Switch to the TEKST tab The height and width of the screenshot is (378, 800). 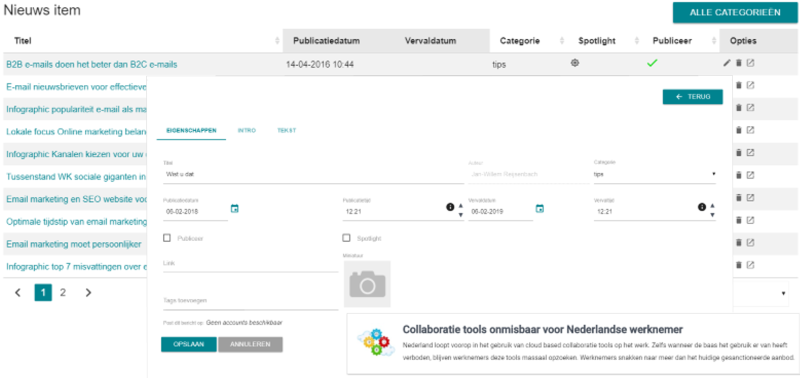(x=287, y=131)
